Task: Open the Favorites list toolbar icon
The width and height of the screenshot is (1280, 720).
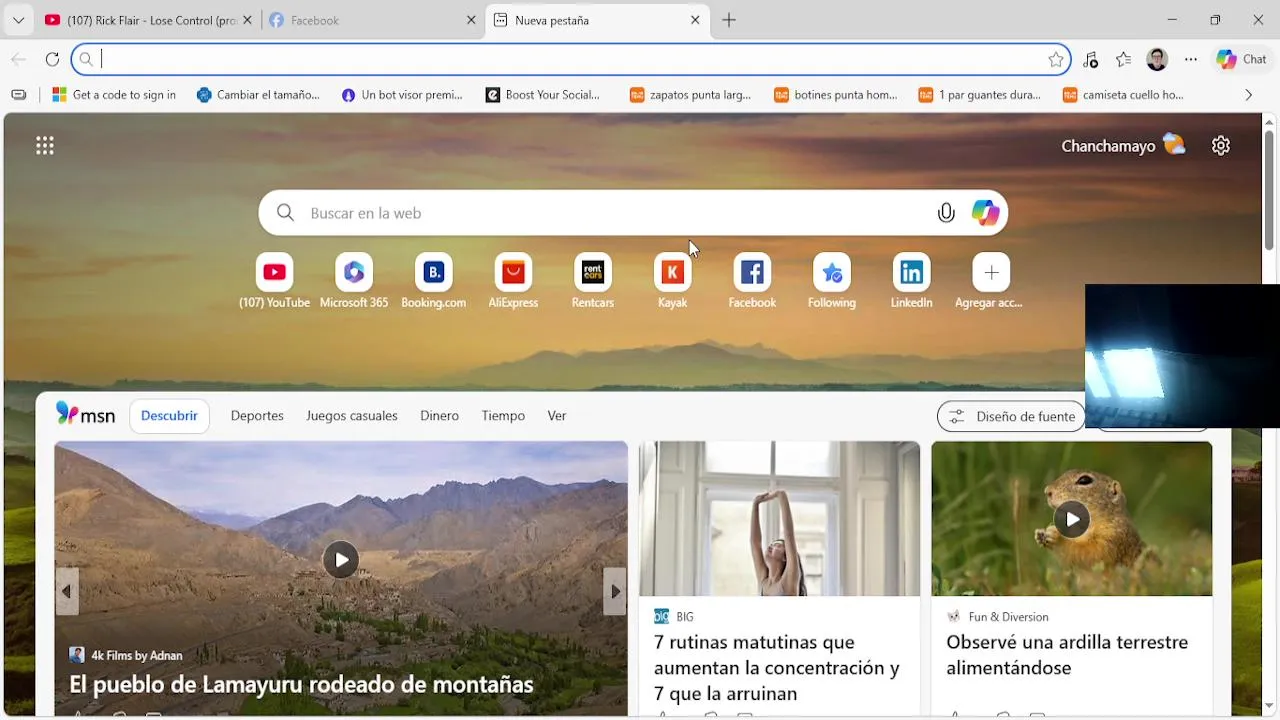Action: coord(1124,59)
